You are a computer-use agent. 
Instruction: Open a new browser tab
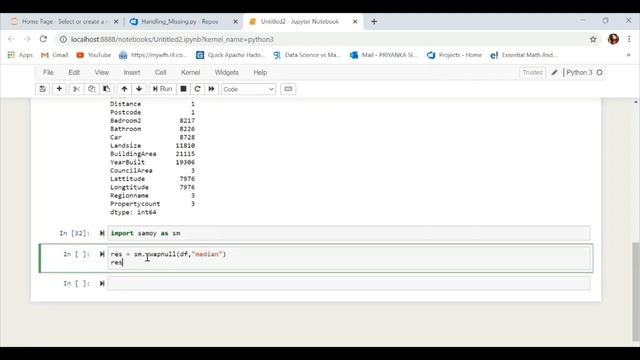(374, 22)
